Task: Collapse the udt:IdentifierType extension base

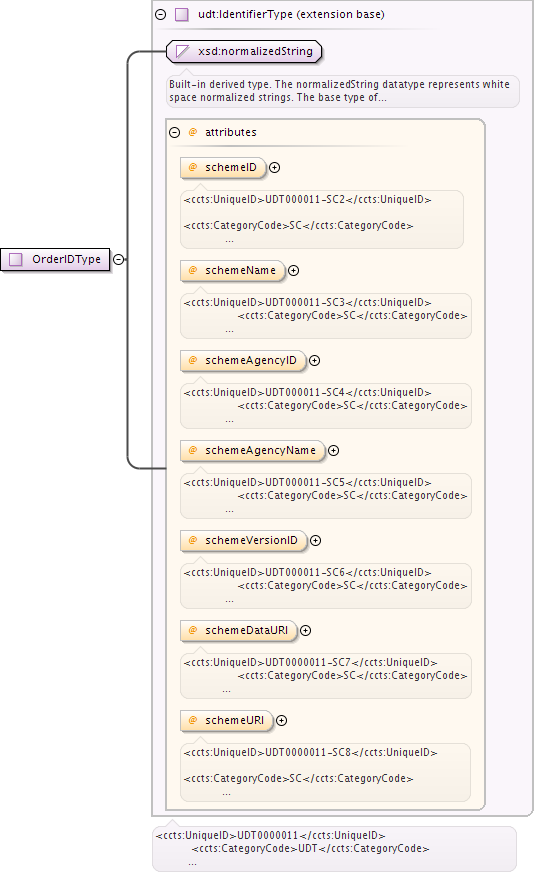Action: tap(161, 15)
